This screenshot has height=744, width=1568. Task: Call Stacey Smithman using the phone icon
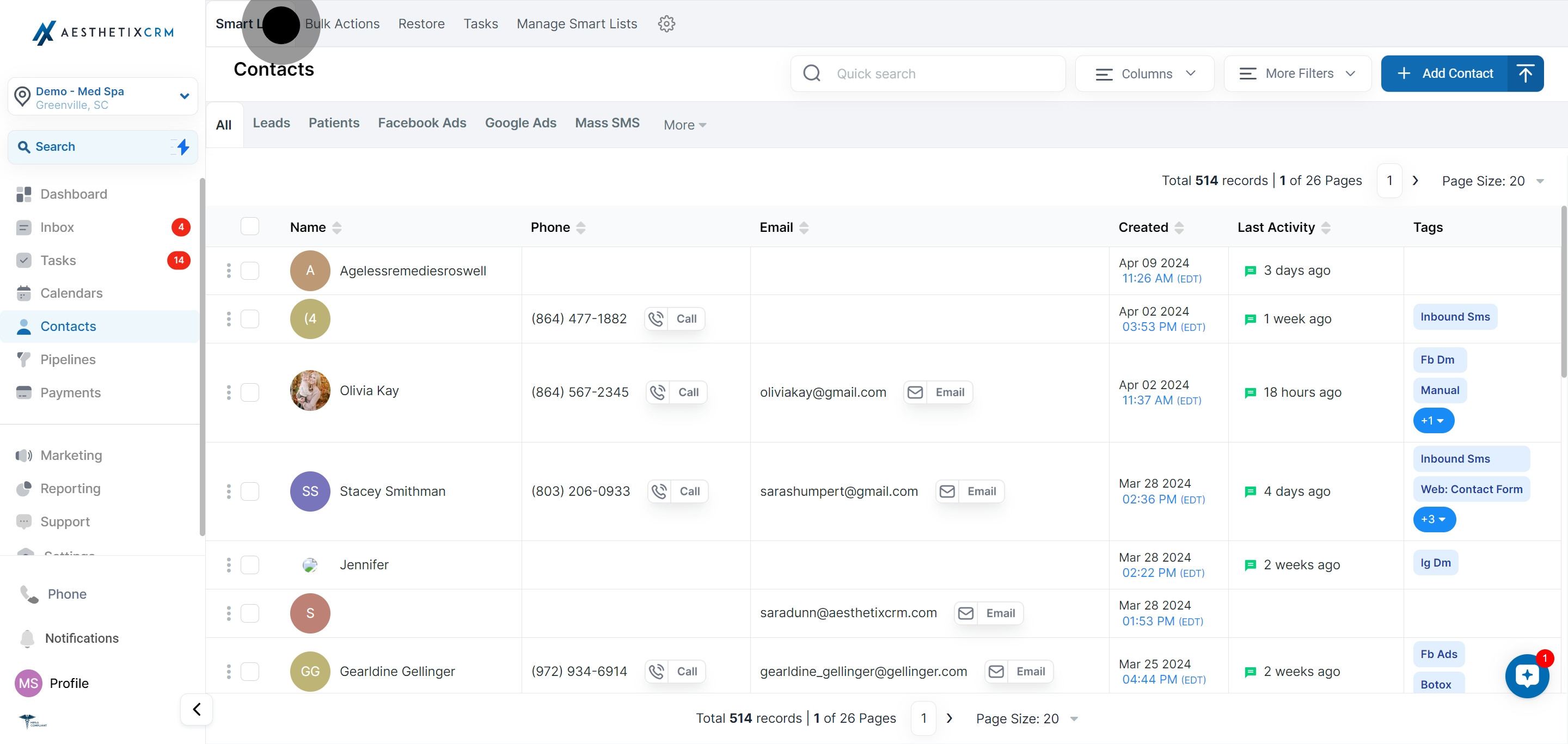pyautogui.click(x=659, y=491)
